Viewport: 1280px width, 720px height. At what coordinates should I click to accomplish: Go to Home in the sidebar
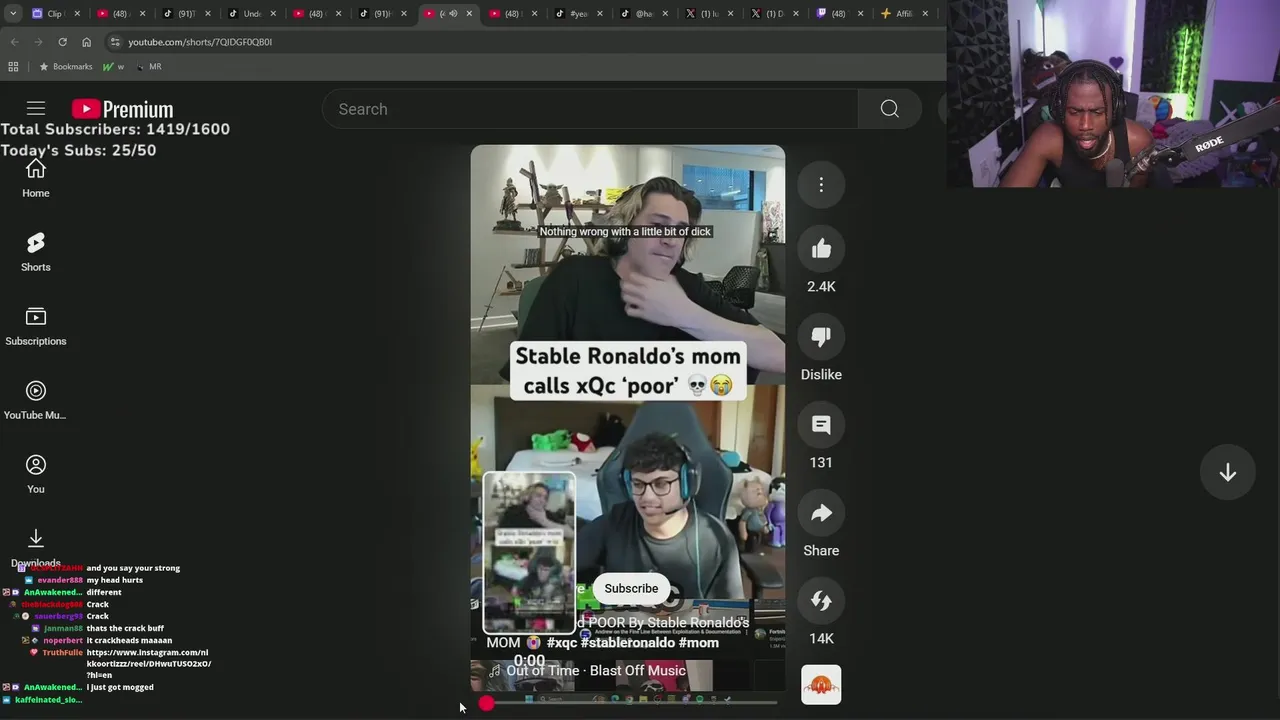[x=36, y=179]
